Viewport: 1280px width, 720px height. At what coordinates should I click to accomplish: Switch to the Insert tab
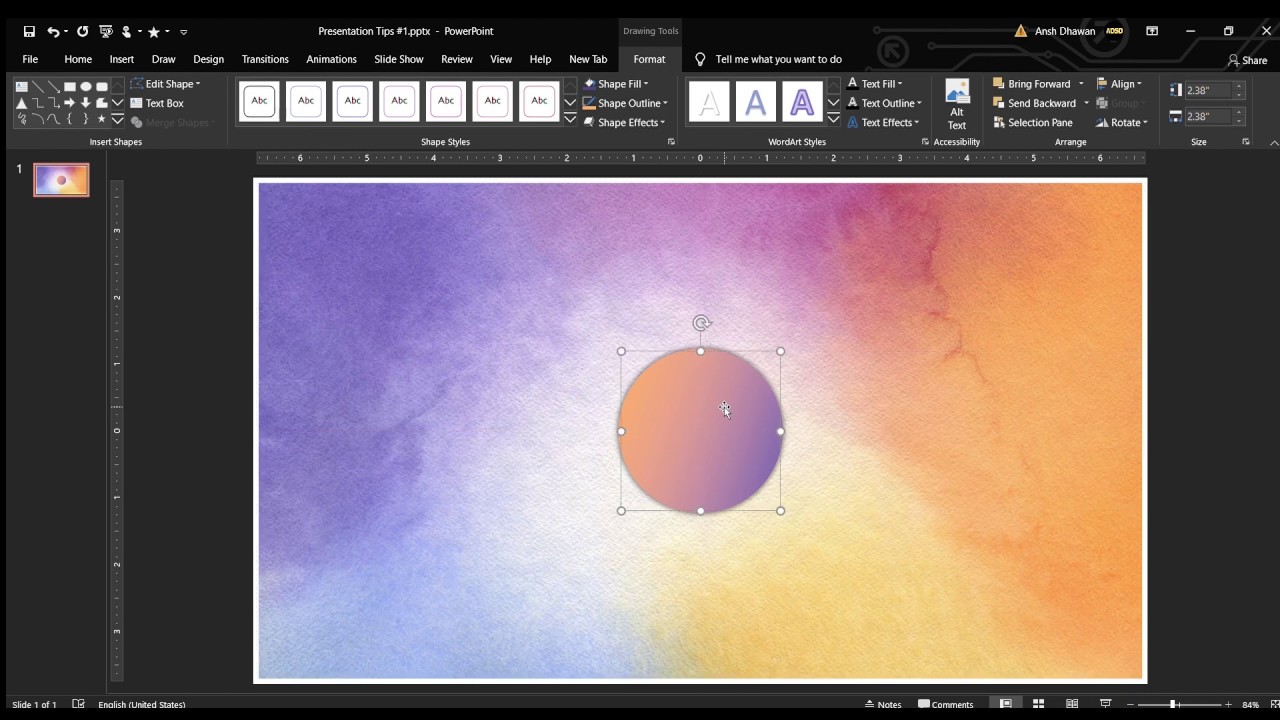(122, 59)
